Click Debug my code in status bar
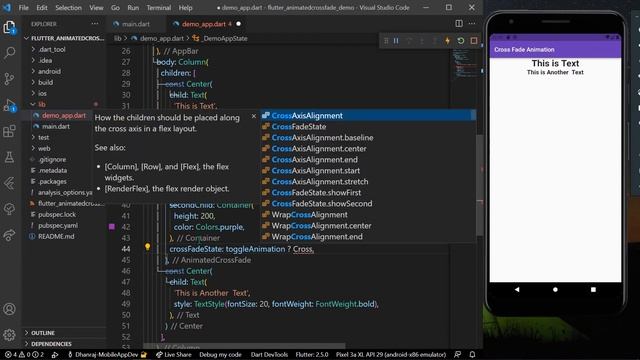 (220, 355)
